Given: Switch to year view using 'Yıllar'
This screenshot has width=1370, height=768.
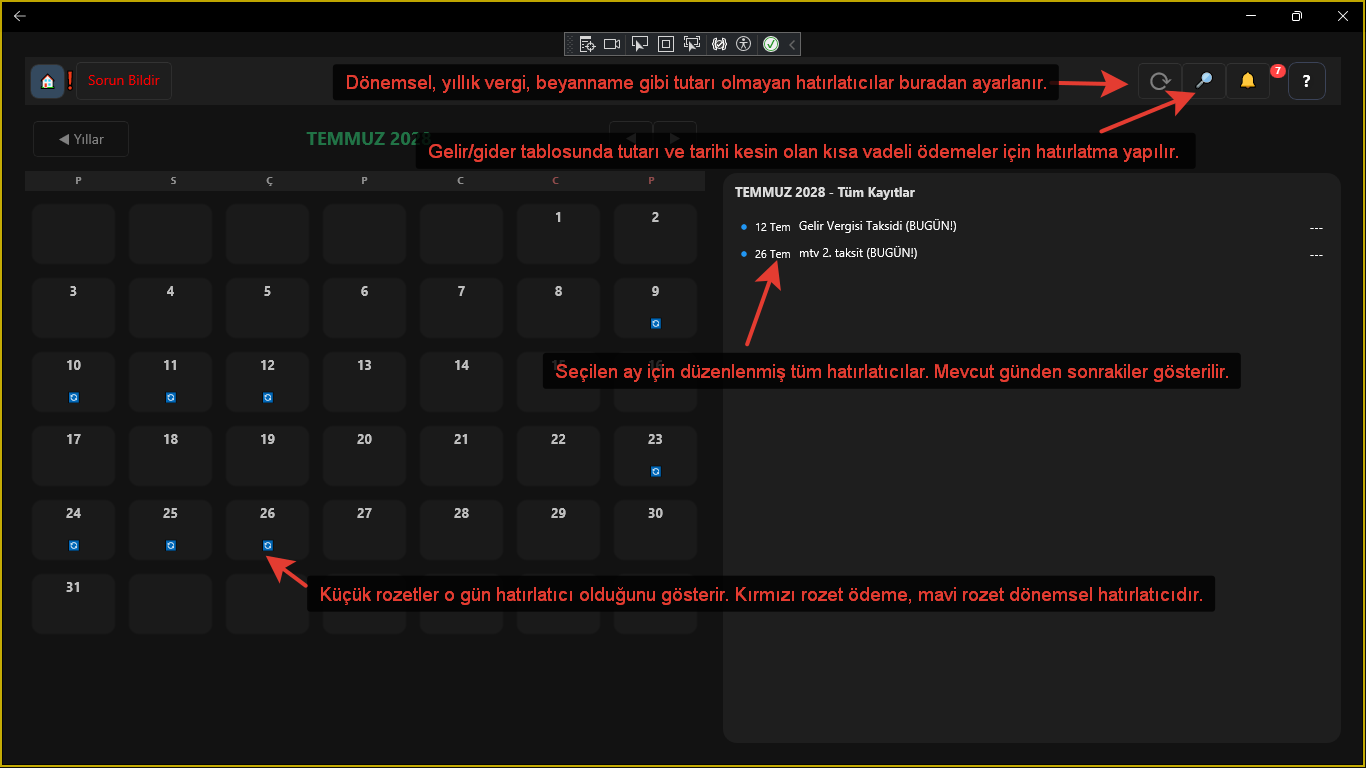Looking at the screenshot, I should pos(80,139).
